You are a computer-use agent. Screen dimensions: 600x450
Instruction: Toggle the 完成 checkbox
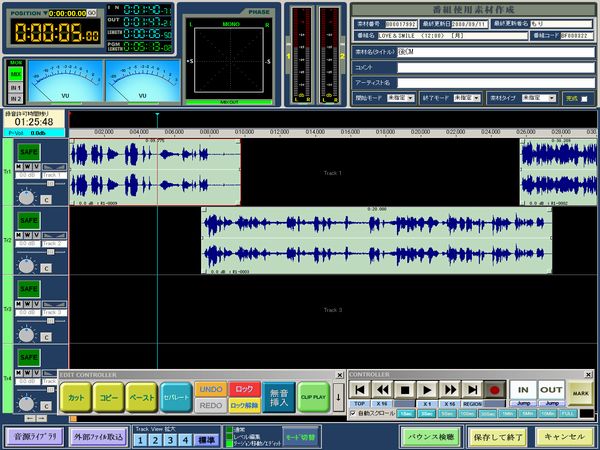(x=585, y=99)
